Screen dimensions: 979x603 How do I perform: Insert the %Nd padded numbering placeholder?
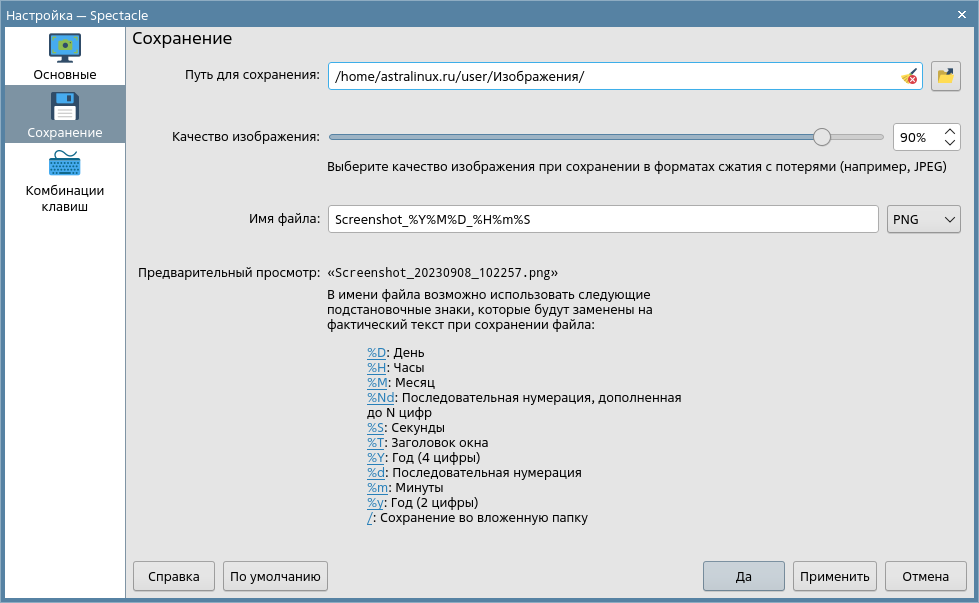click(381, 398)
